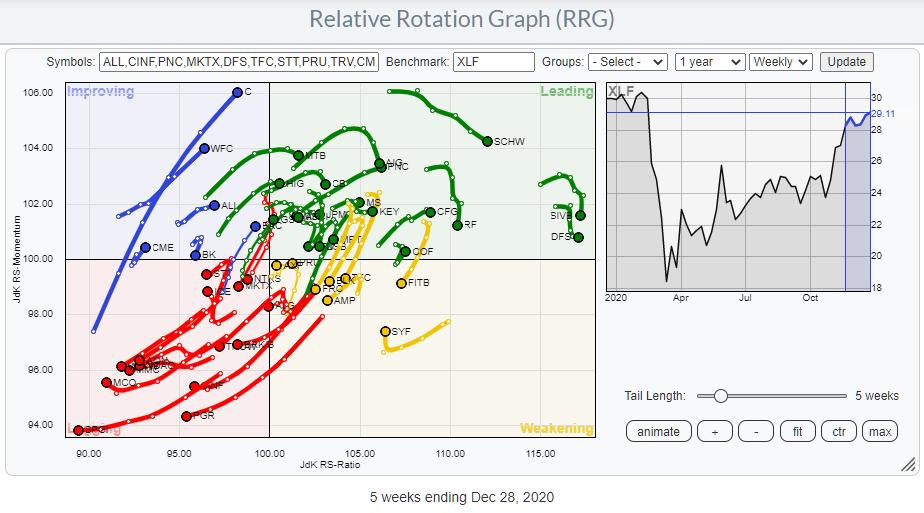Open the 1 year period dropdown
The width and height of the screenshot is (924, 513).
[x=709, y=62]
